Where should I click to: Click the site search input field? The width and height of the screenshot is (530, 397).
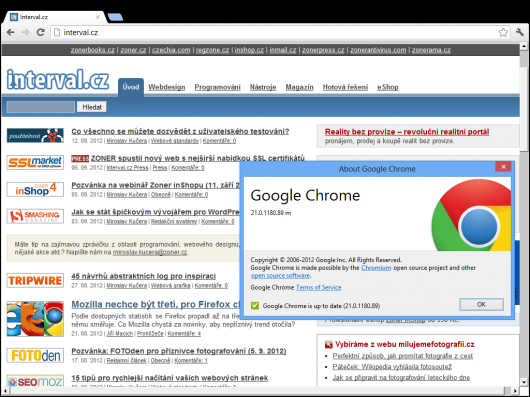point(41,107)
